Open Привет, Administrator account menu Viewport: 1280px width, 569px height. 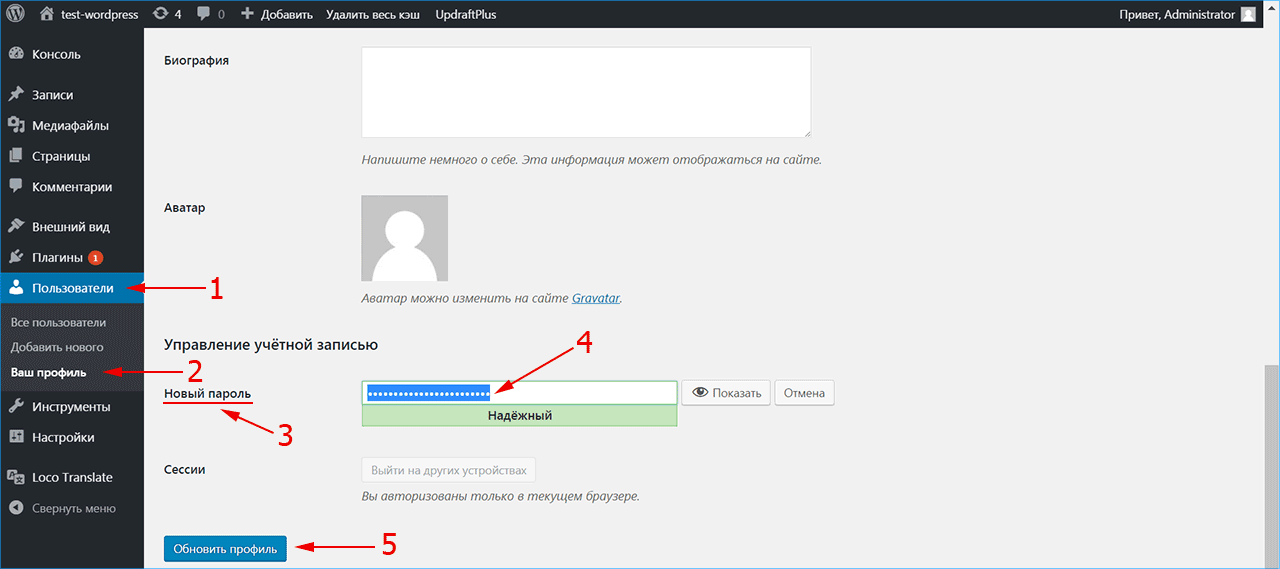[1187, 14]
